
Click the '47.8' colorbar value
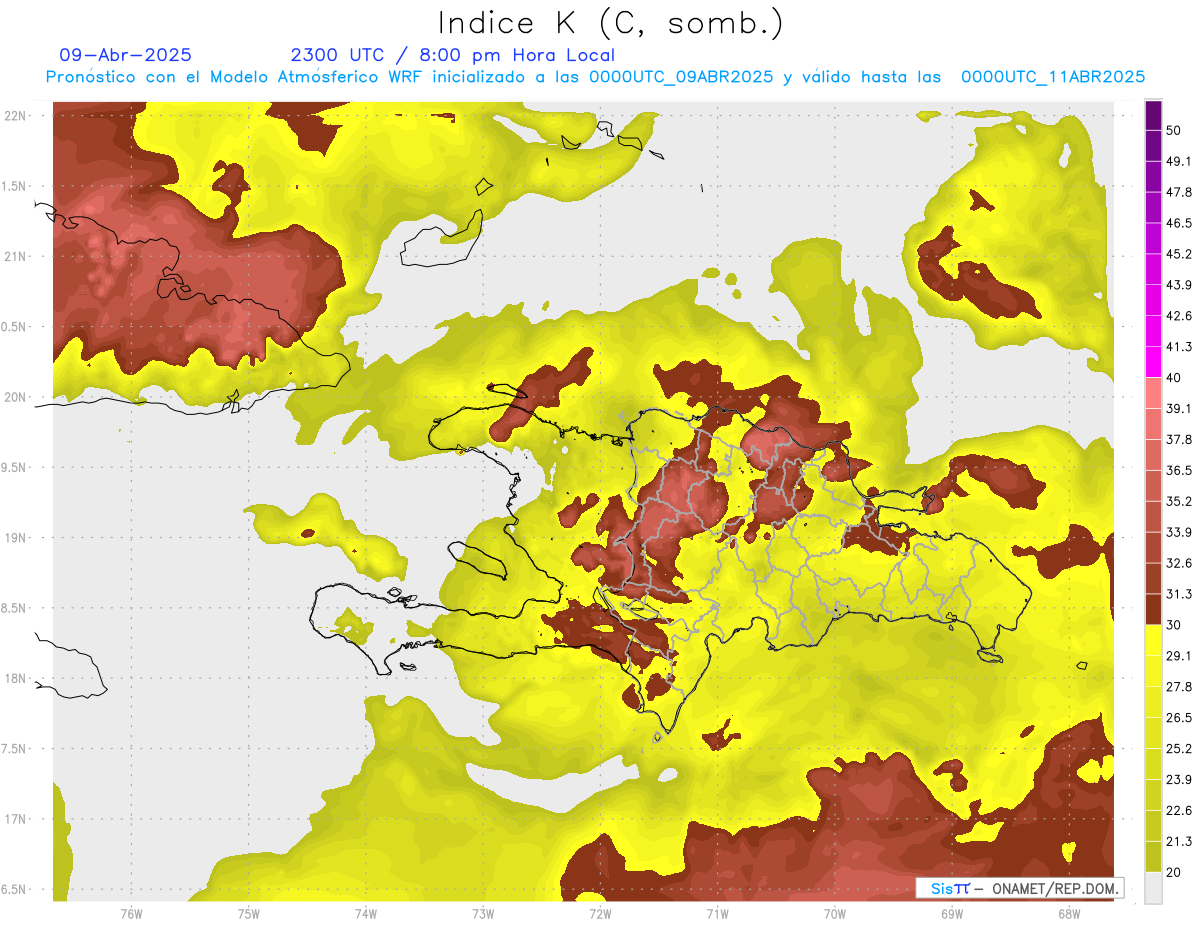pyautogui.click(x=1179, y=192)
